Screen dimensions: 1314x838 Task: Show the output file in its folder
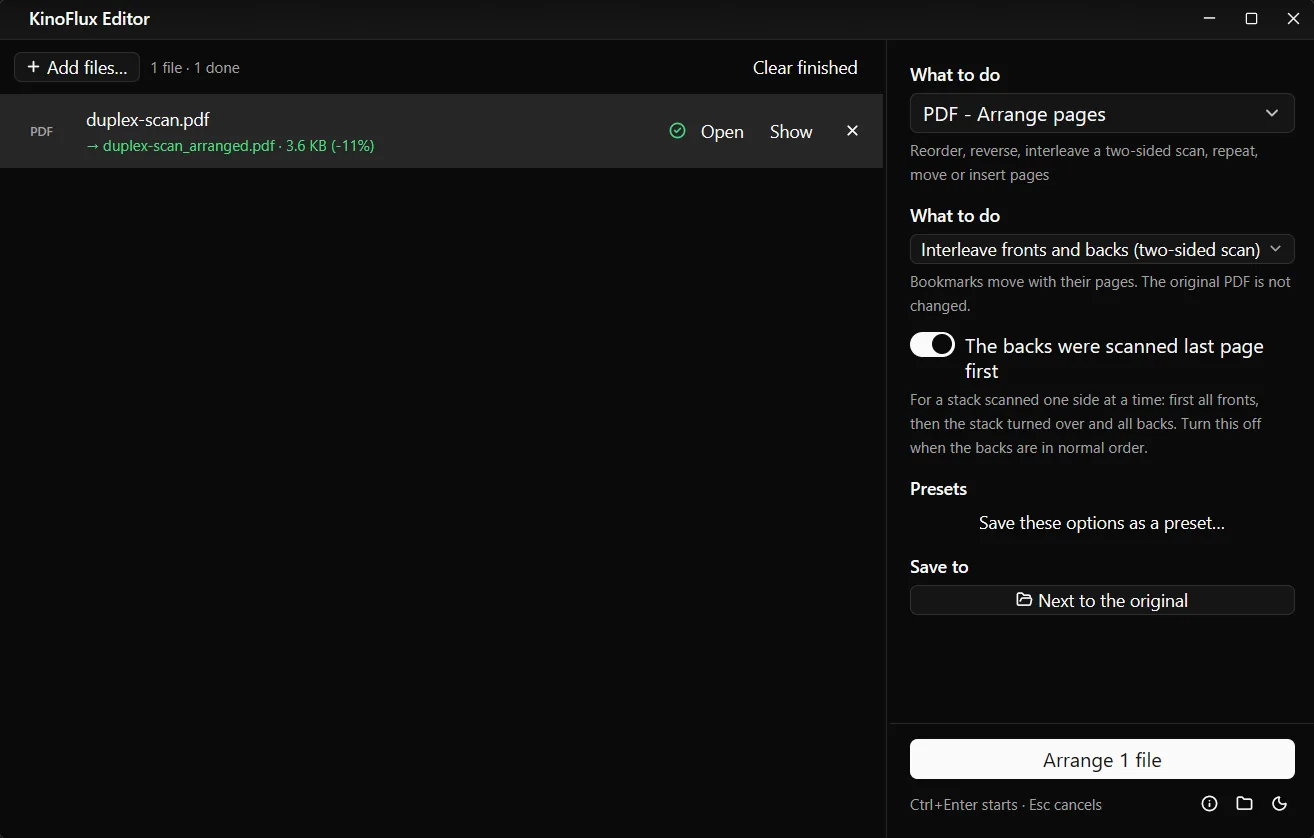tap(791, 131)
